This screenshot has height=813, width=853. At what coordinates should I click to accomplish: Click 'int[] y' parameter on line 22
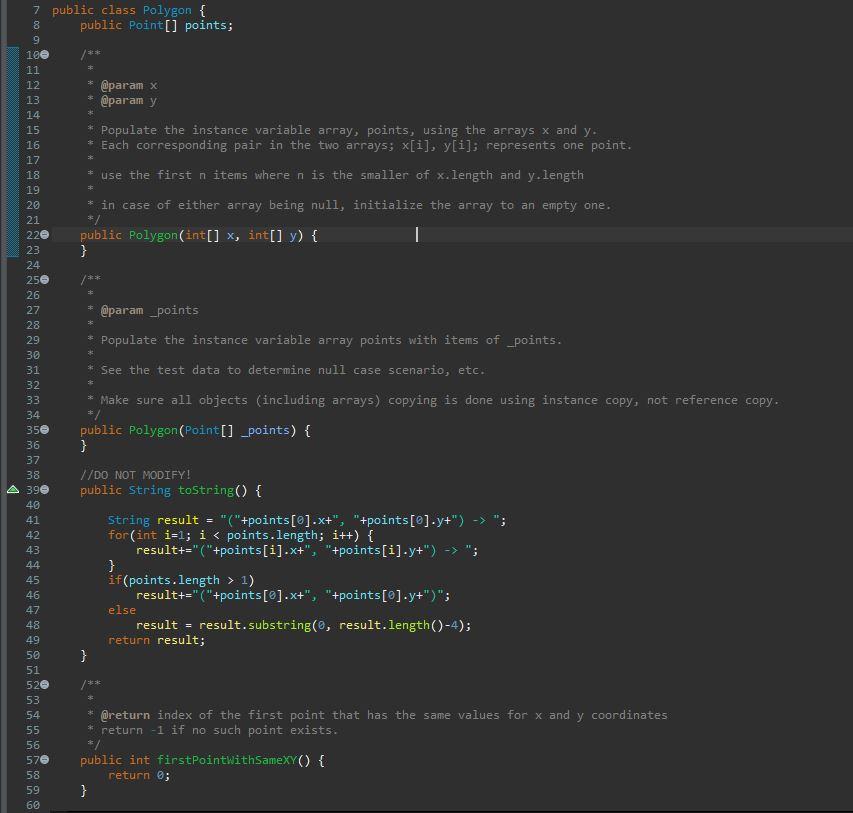click(x=273, y=235)
